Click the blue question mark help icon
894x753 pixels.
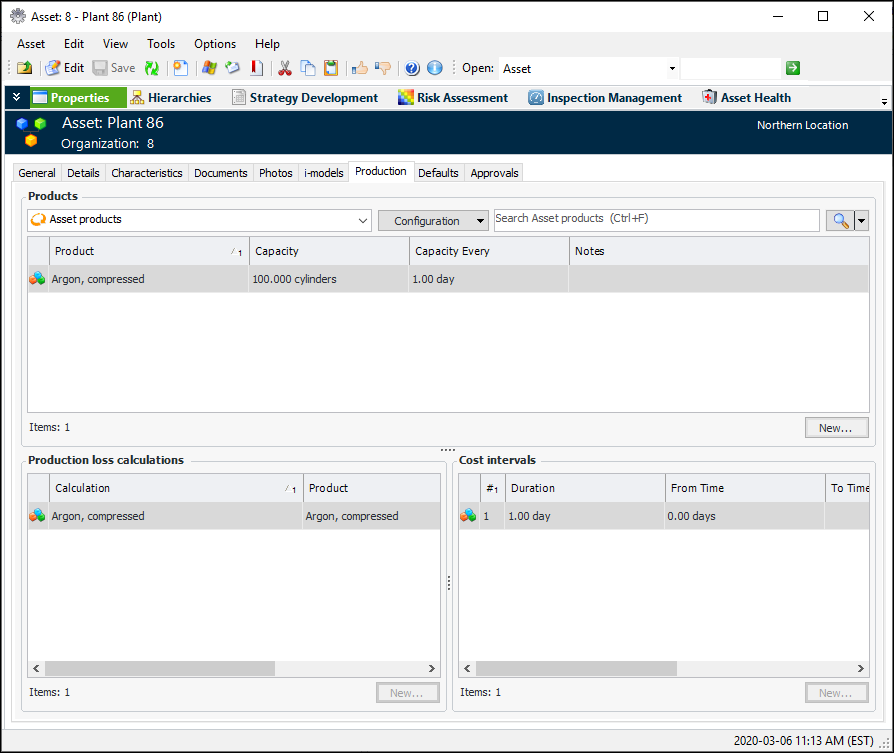click(x=412, y=68)
